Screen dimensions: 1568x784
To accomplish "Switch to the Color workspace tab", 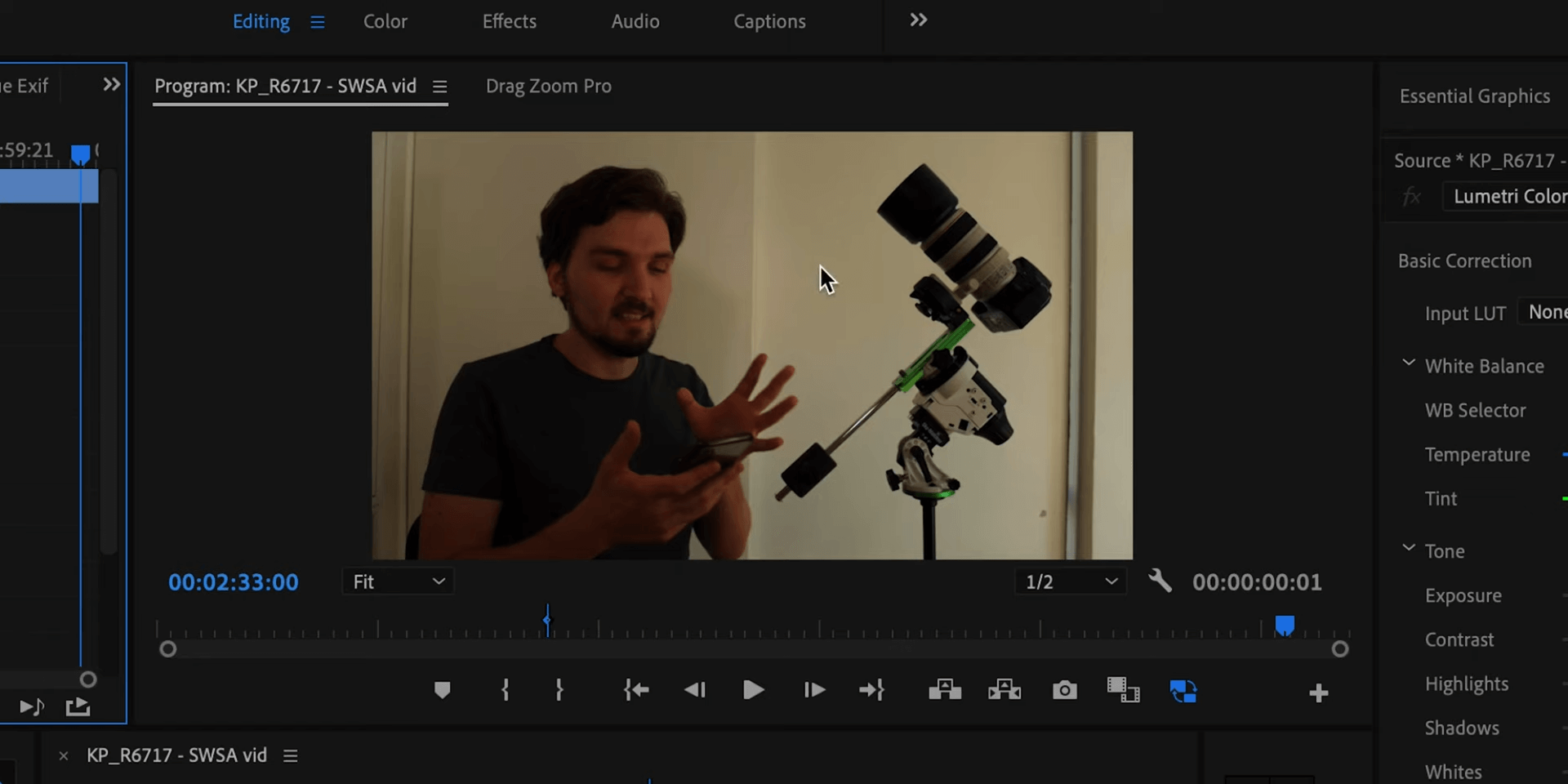I will coord(385,21).
